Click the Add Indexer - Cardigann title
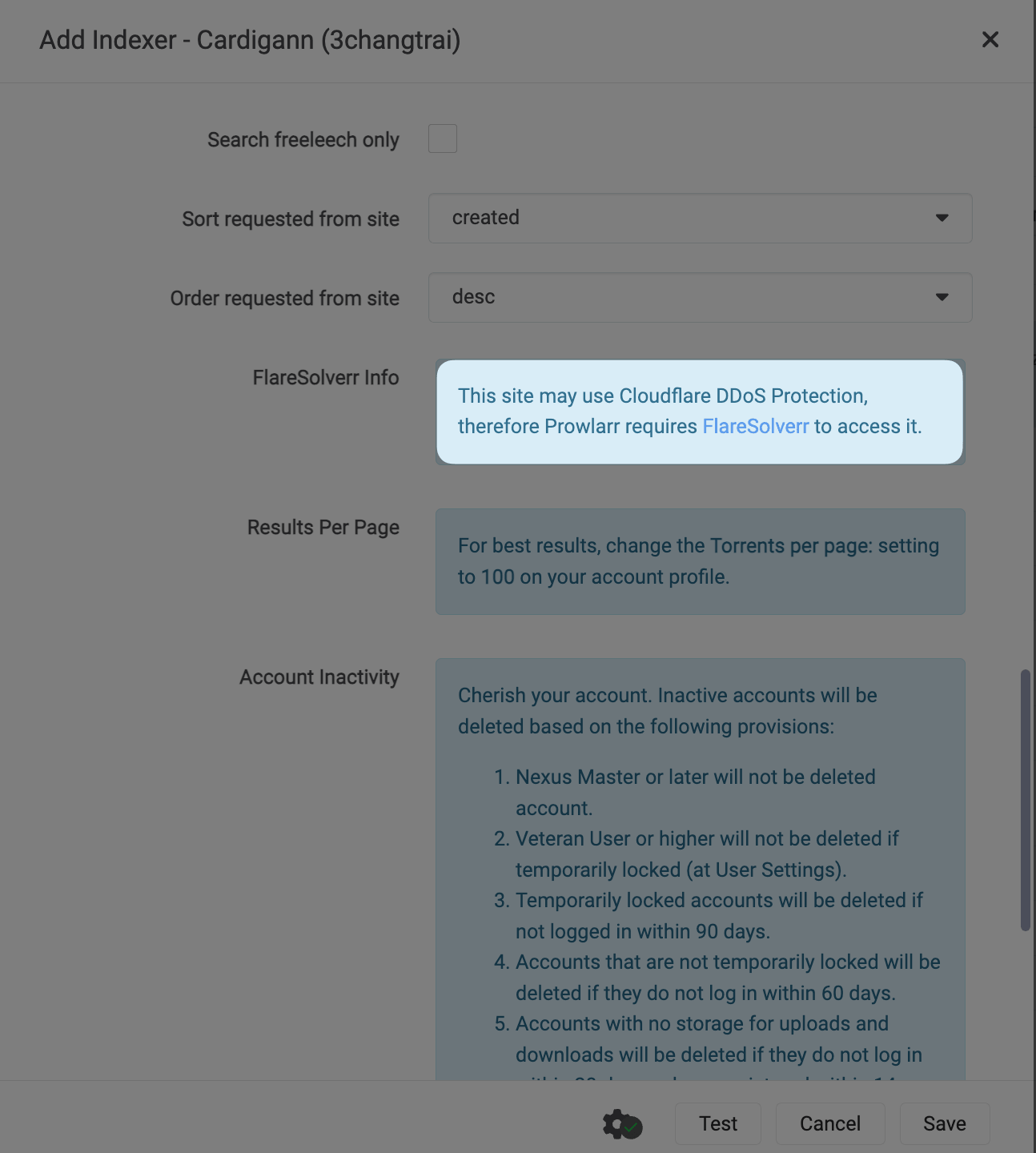This screenshot has width=1036, height=1153. click(x=251, y=40)
